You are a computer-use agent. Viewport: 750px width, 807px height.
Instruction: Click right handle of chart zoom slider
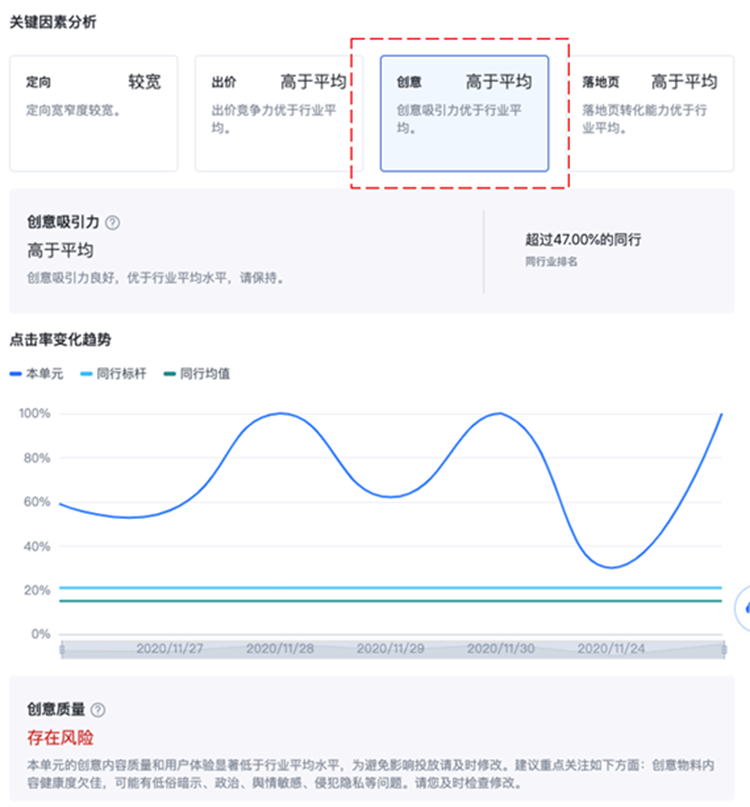click(723, 650)
